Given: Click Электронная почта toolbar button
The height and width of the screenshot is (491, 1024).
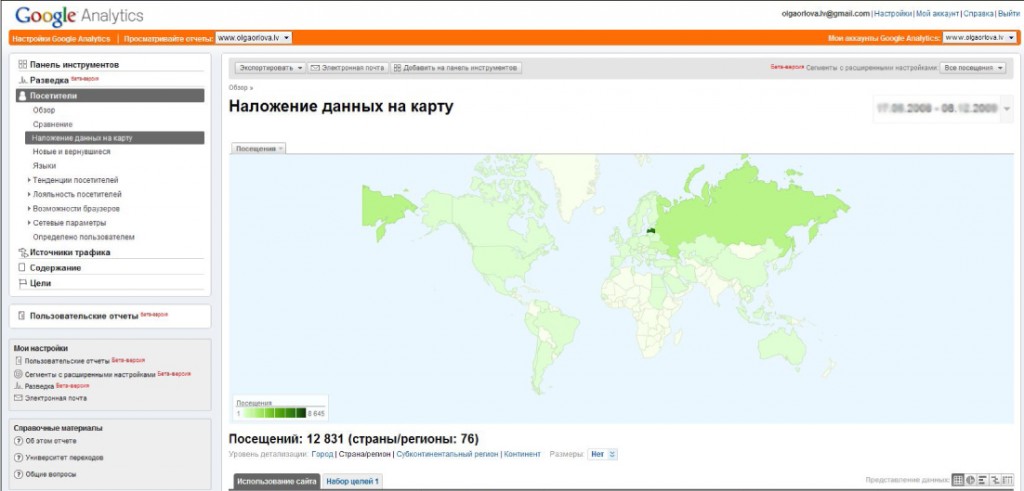Looking at the screenshot, I should coord(347,68).
